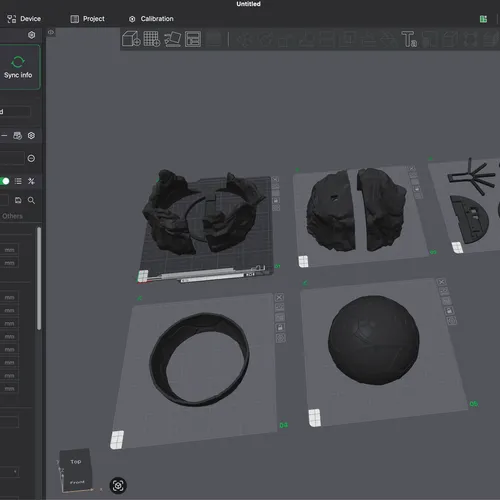Screen dimensions: 500x500
Task: Click the Sync info button
Action: pos(18,67)
